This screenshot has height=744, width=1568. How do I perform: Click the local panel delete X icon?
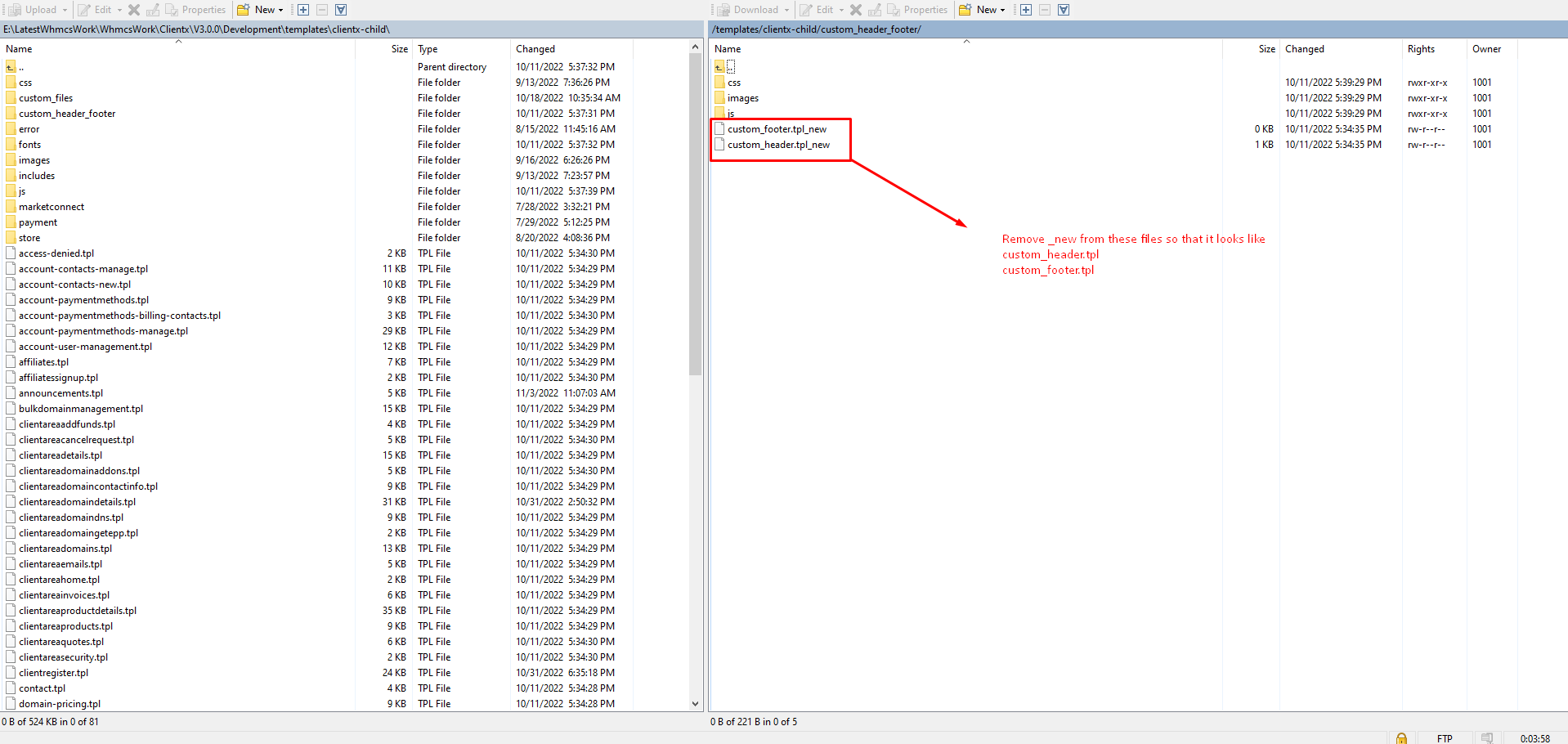click(134, 10)
